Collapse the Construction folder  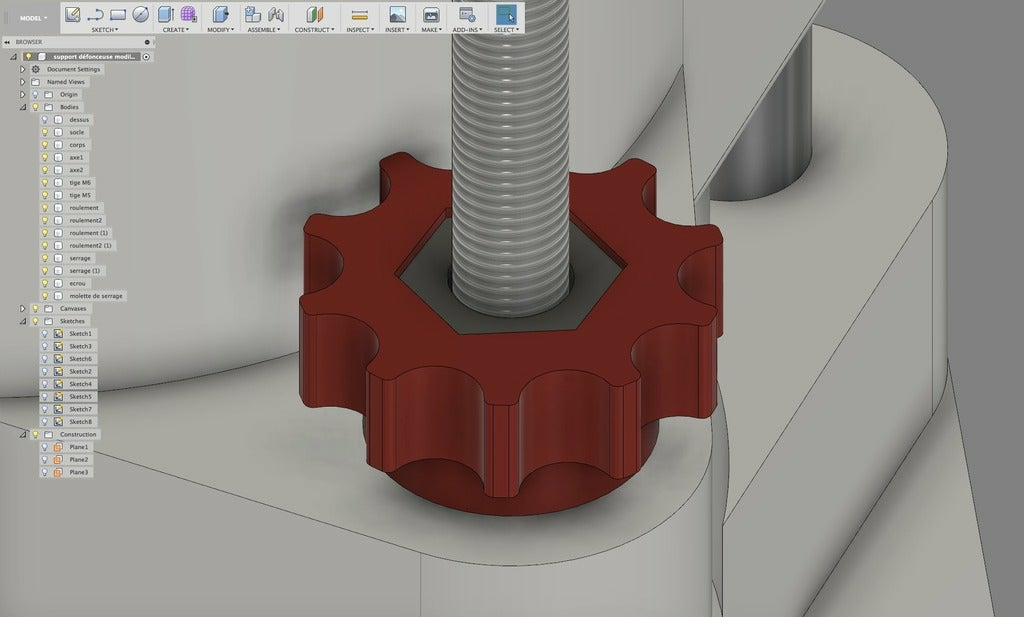click(23, 434)
